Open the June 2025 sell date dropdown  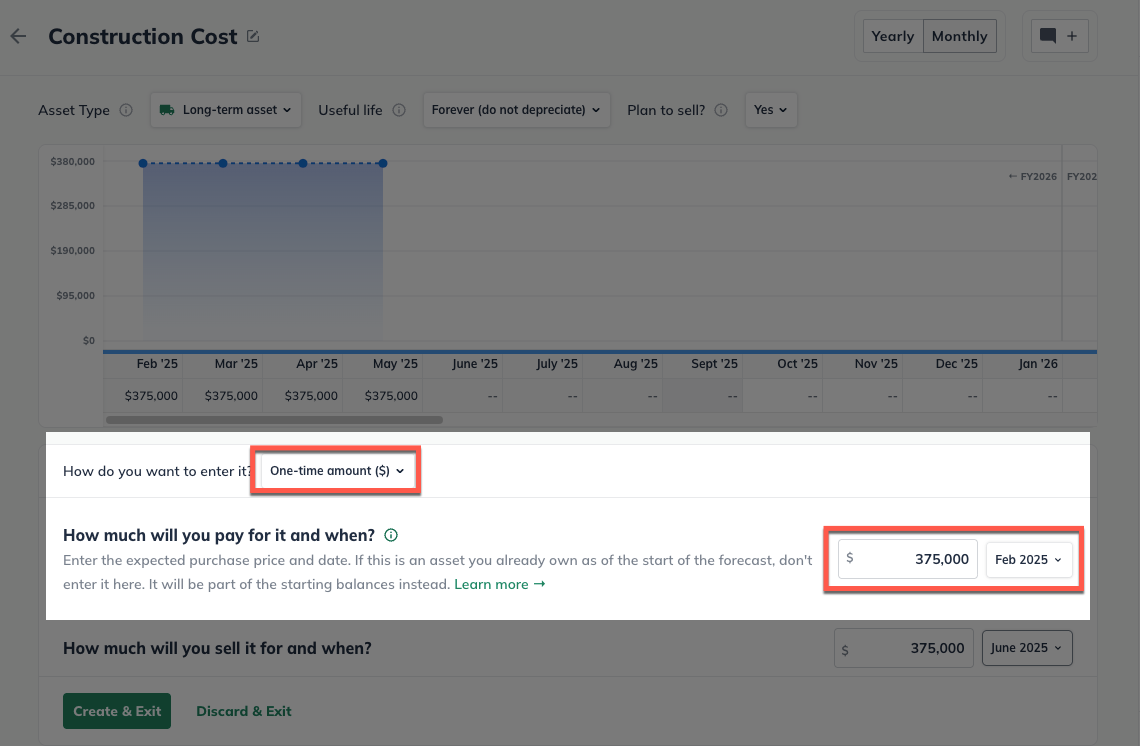tap(1026, 647)
